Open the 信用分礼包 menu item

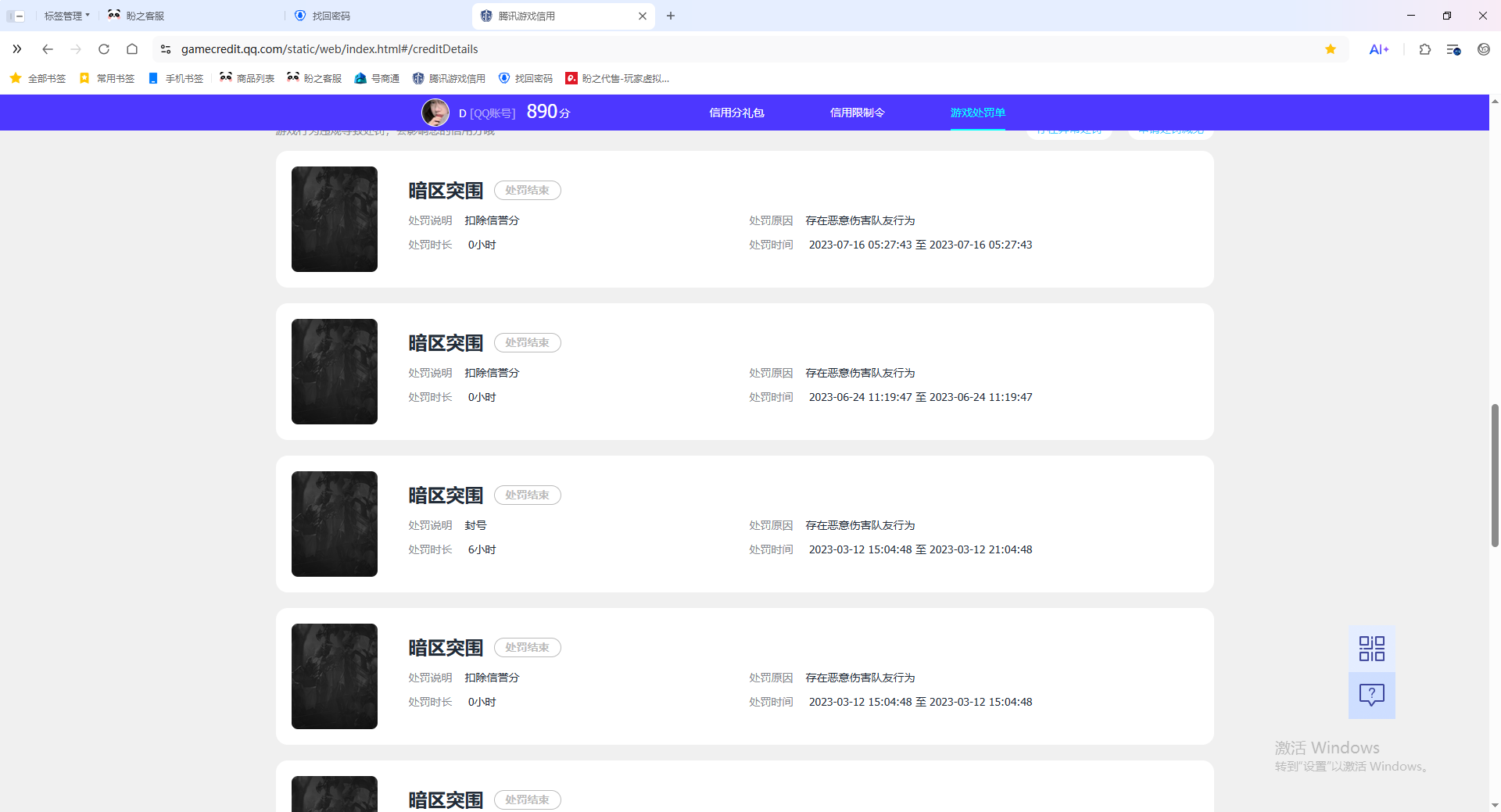[x=736, y=113]
